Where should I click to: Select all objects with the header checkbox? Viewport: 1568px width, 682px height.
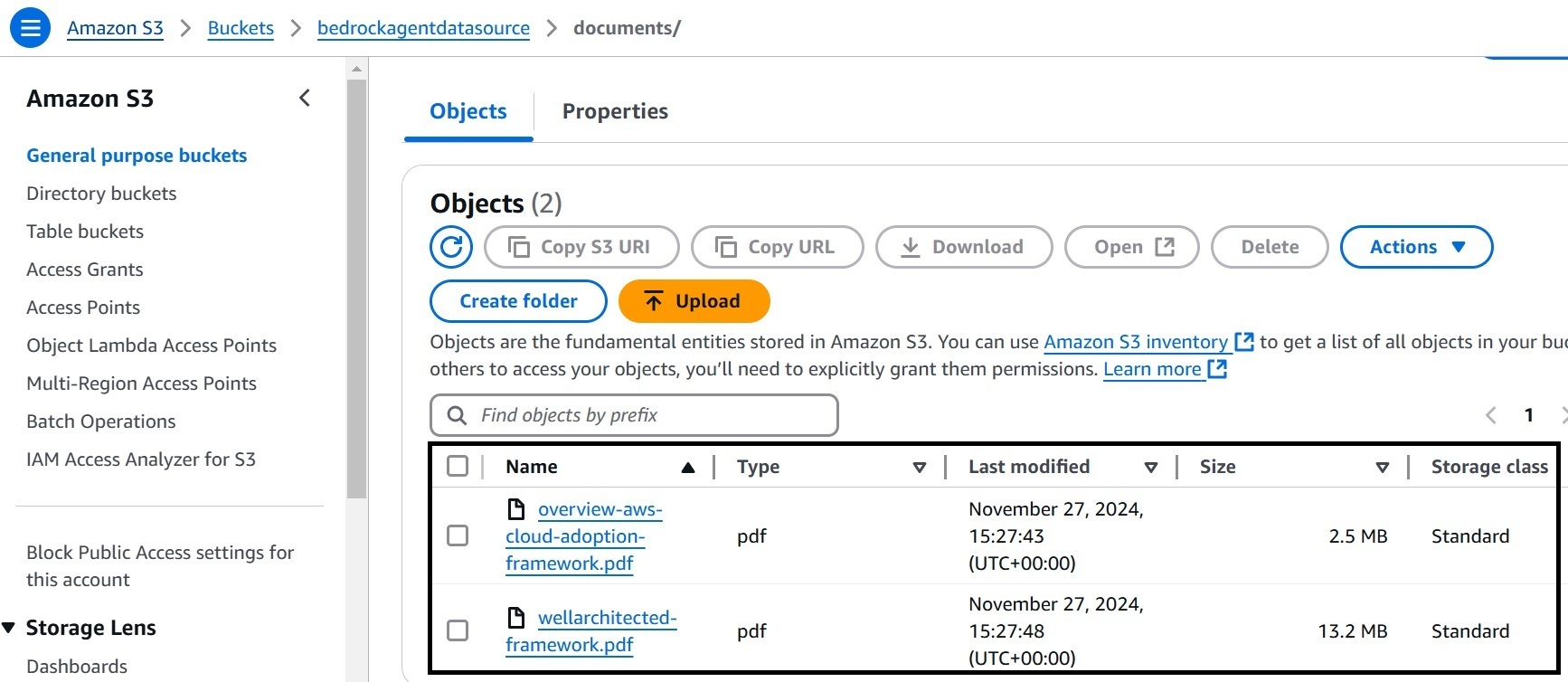458,466
